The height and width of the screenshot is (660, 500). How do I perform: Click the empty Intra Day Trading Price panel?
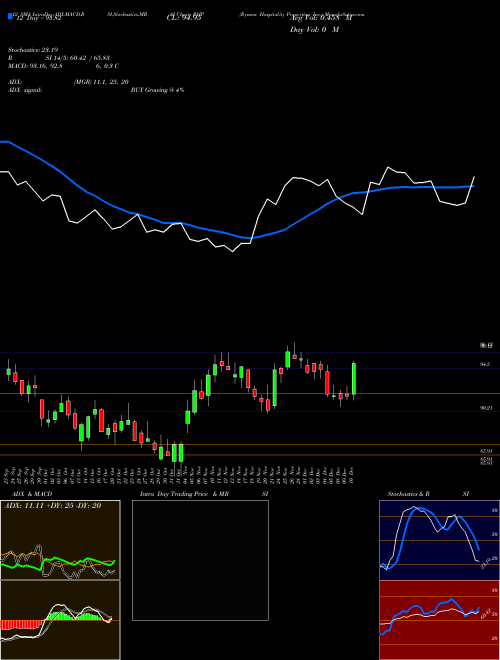click(x=200, y=560)
